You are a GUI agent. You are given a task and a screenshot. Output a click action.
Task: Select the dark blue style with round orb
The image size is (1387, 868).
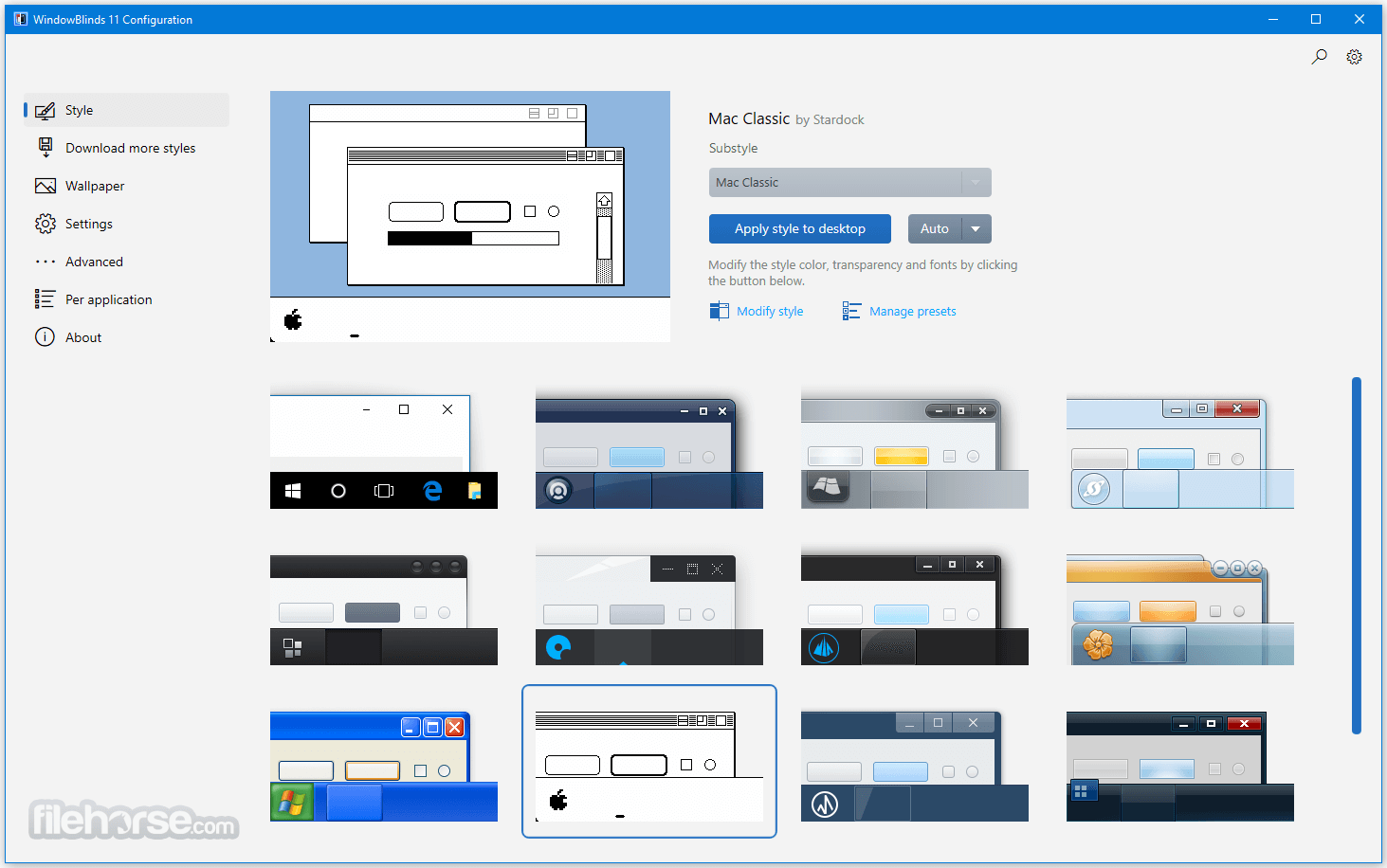point(649,451)
